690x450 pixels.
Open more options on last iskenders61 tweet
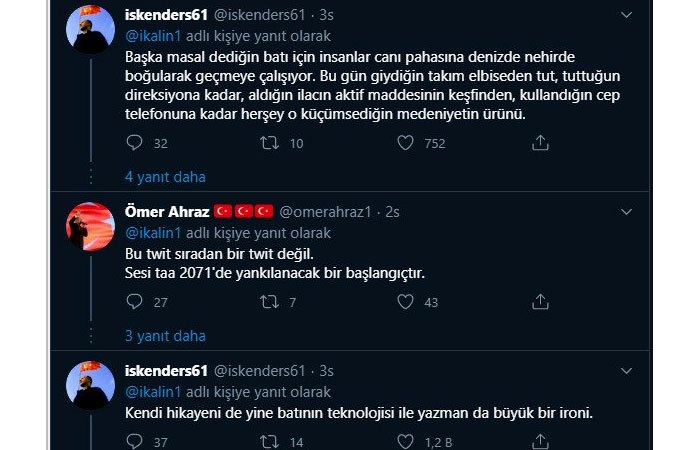click(x=626, y=371)
